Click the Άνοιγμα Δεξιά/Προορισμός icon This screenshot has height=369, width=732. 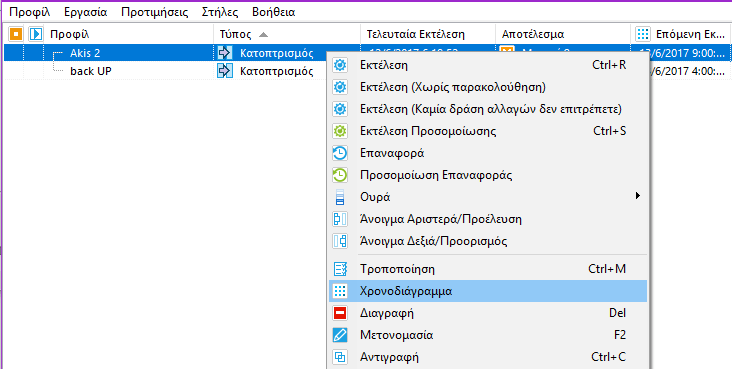340,241
